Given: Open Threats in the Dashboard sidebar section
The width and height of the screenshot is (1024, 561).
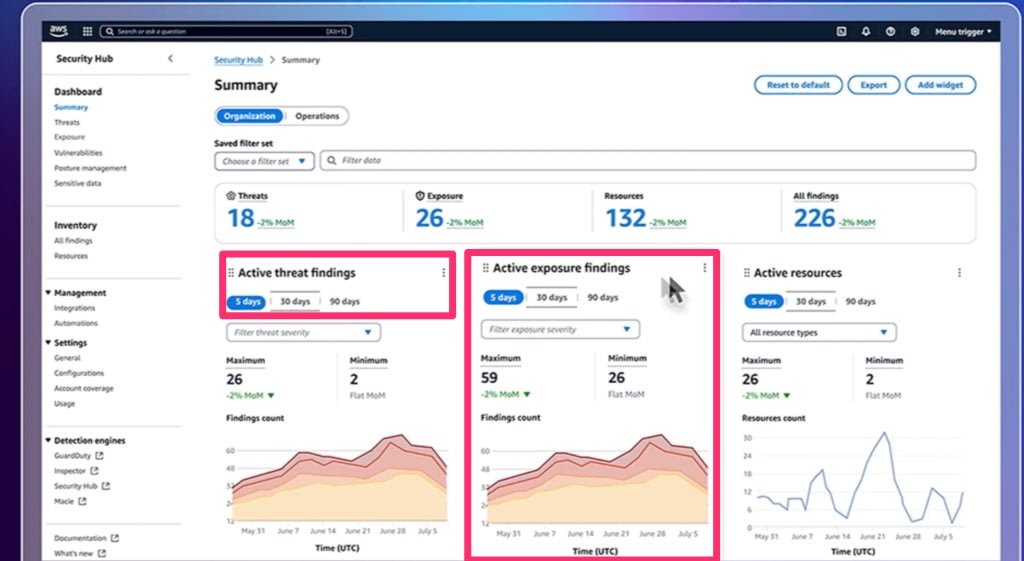Looking at the screenshot, I should [67, 122].
